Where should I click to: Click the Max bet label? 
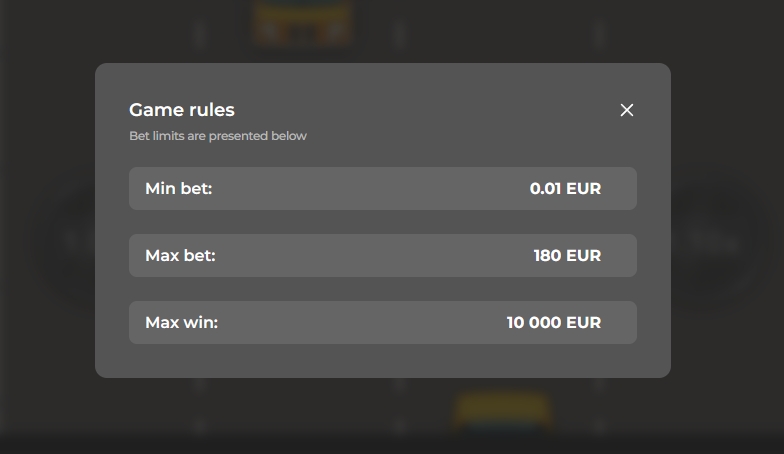180,256
